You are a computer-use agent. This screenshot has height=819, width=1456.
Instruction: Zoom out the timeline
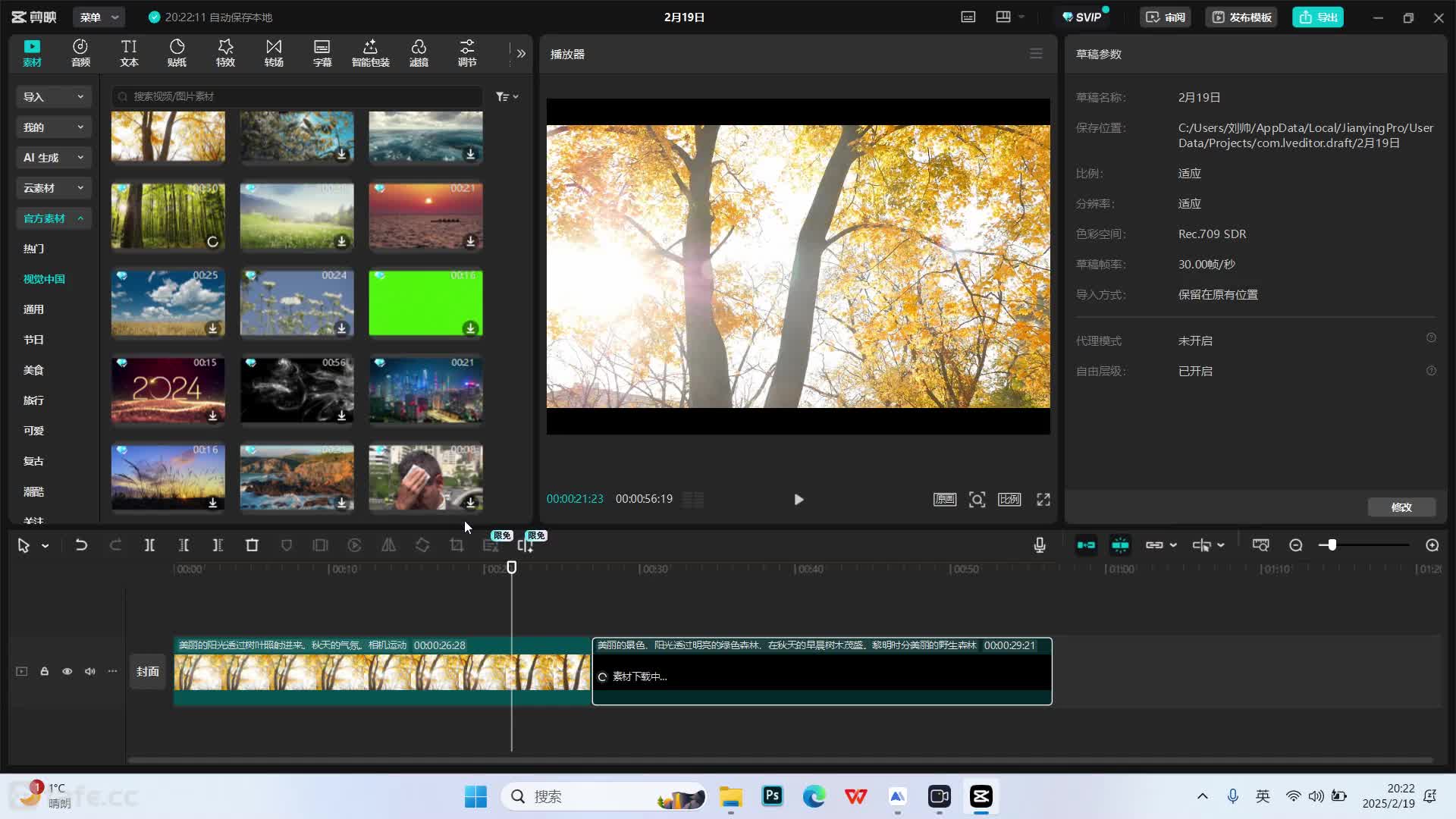point(1296,545)
